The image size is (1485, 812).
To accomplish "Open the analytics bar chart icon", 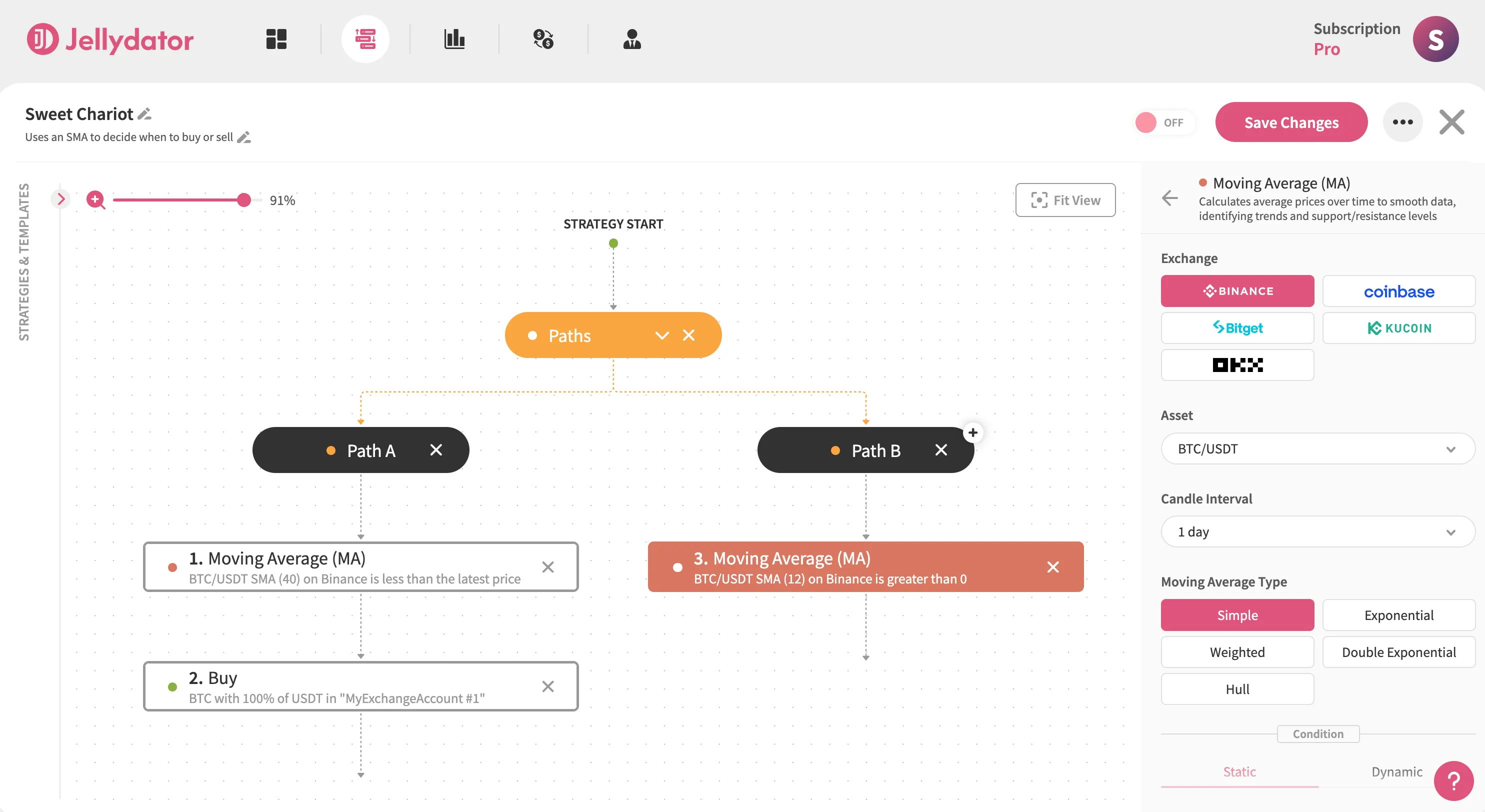I will [x=455, y=38].
